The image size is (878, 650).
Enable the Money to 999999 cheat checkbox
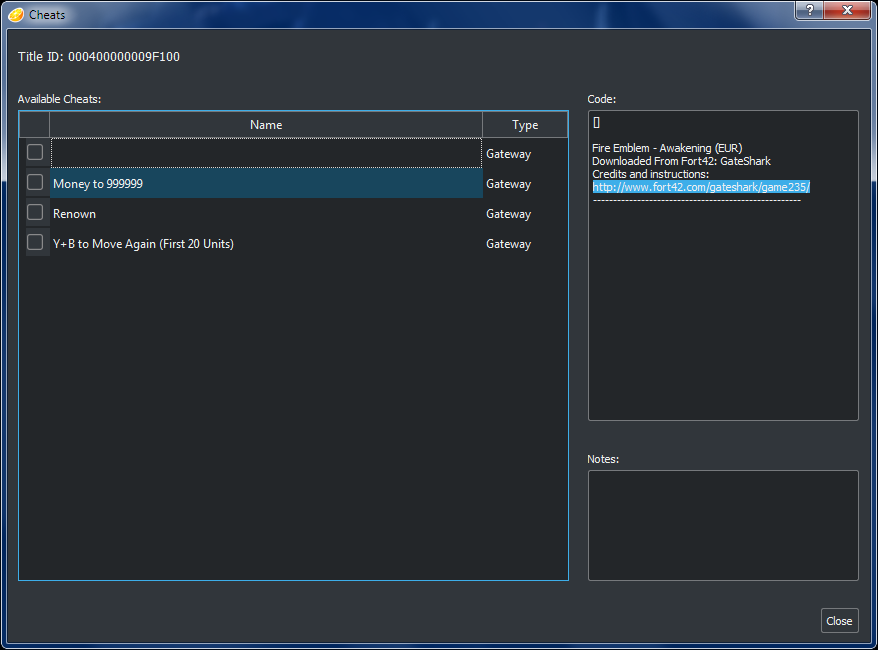[x=35, y=183]
